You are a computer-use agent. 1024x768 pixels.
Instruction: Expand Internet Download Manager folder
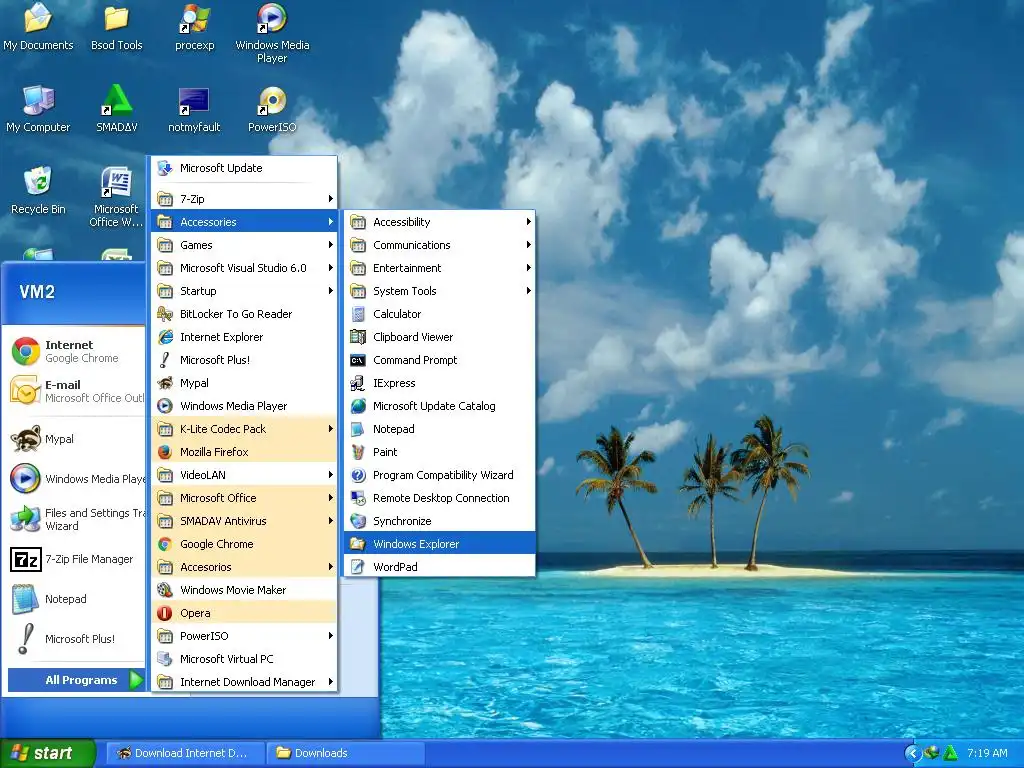244,682
